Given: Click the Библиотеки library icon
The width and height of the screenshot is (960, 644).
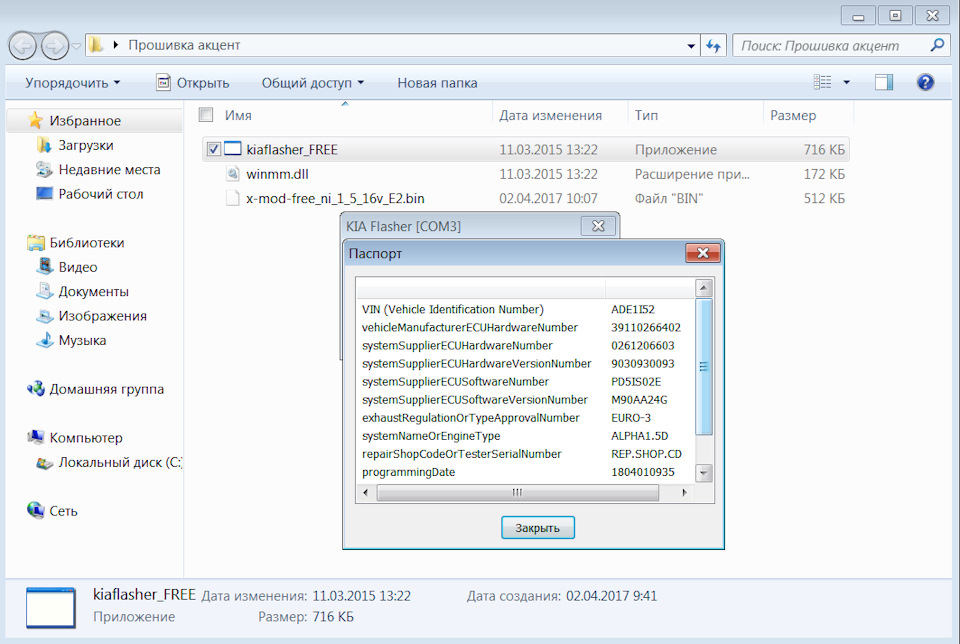Looking at the screenshot, I should pos(36,242).
